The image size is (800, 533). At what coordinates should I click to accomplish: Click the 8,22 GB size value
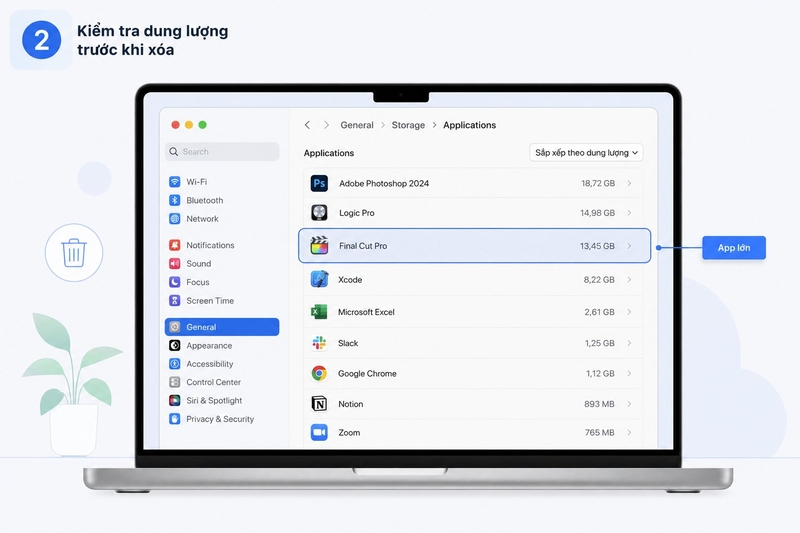click(x=599, y=280)
